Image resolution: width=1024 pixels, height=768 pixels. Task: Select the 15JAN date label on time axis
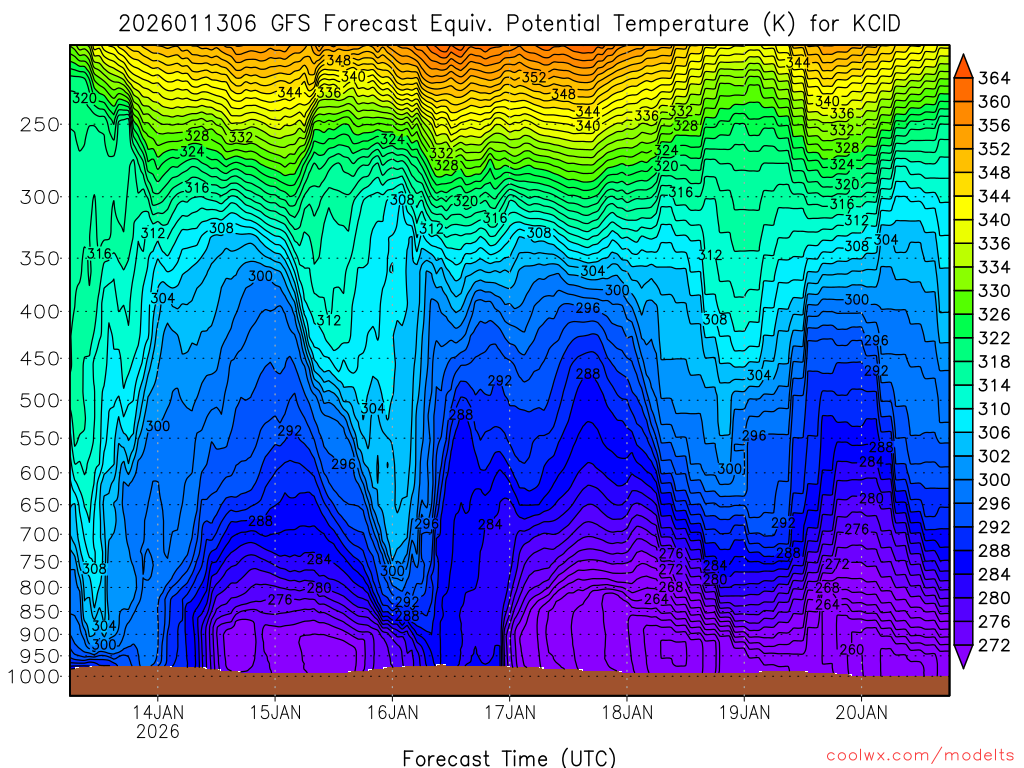(275, 712)
